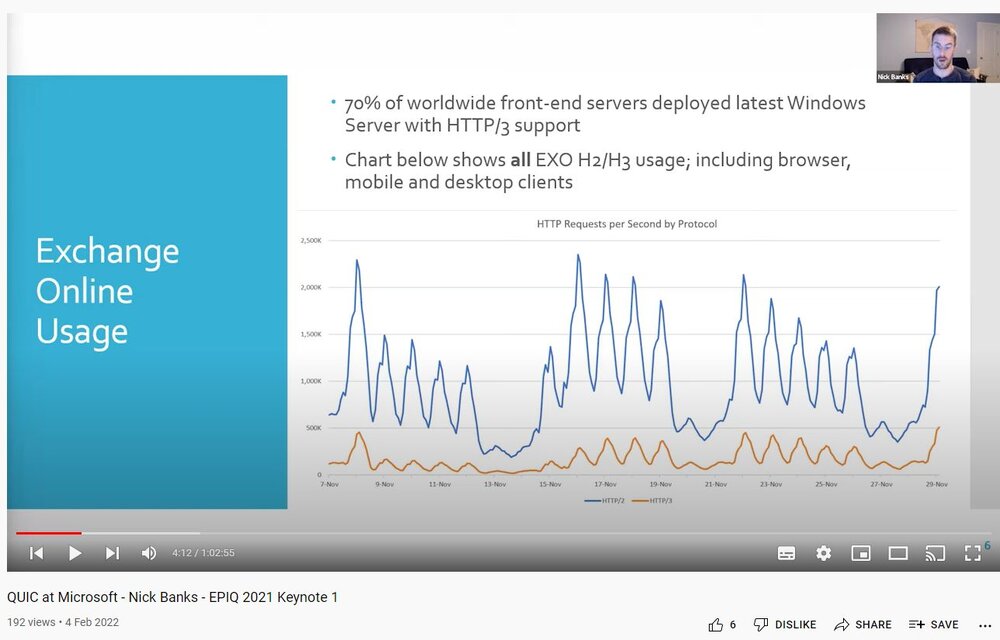The height and width of the screenshot is (640, 1000).
Task: Click the 192 views date text
Action: [63, 622]
